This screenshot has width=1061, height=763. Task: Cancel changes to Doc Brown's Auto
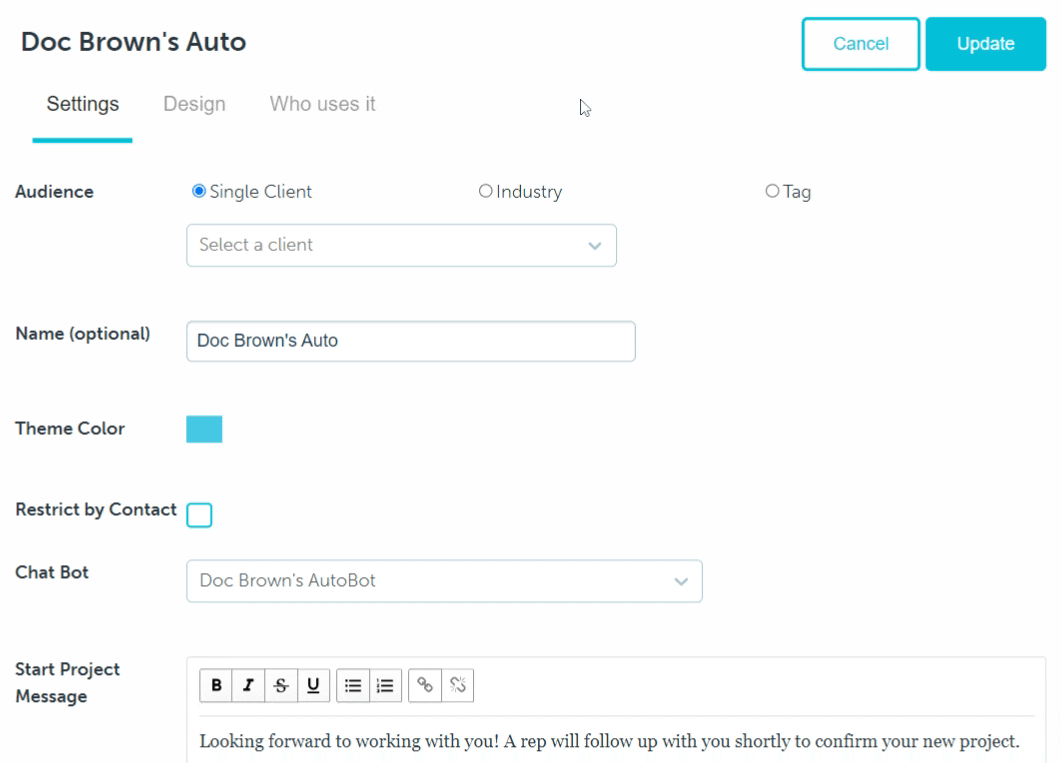click(x=860, y=43)
